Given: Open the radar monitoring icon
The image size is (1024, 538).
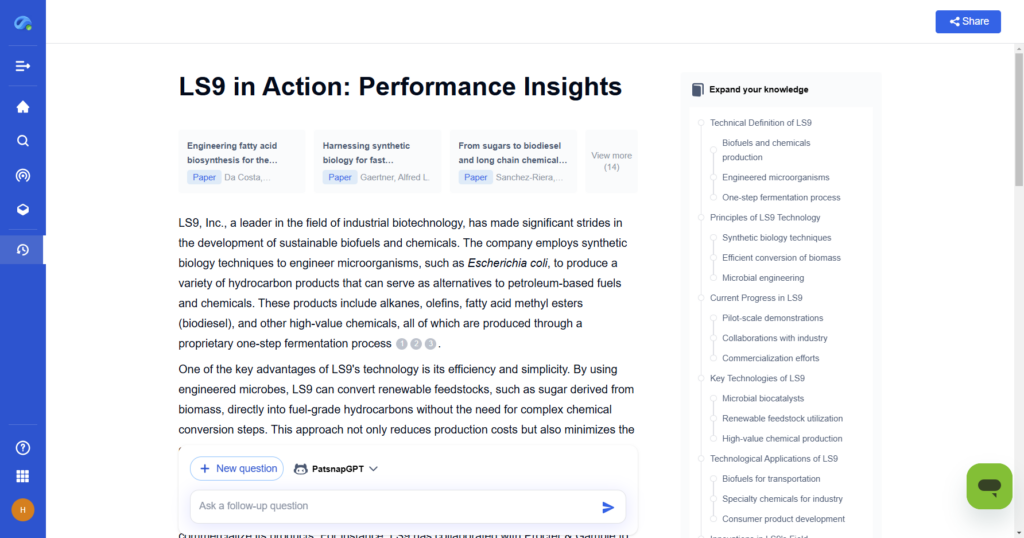Looking at the screenshot, I should 22,176.
